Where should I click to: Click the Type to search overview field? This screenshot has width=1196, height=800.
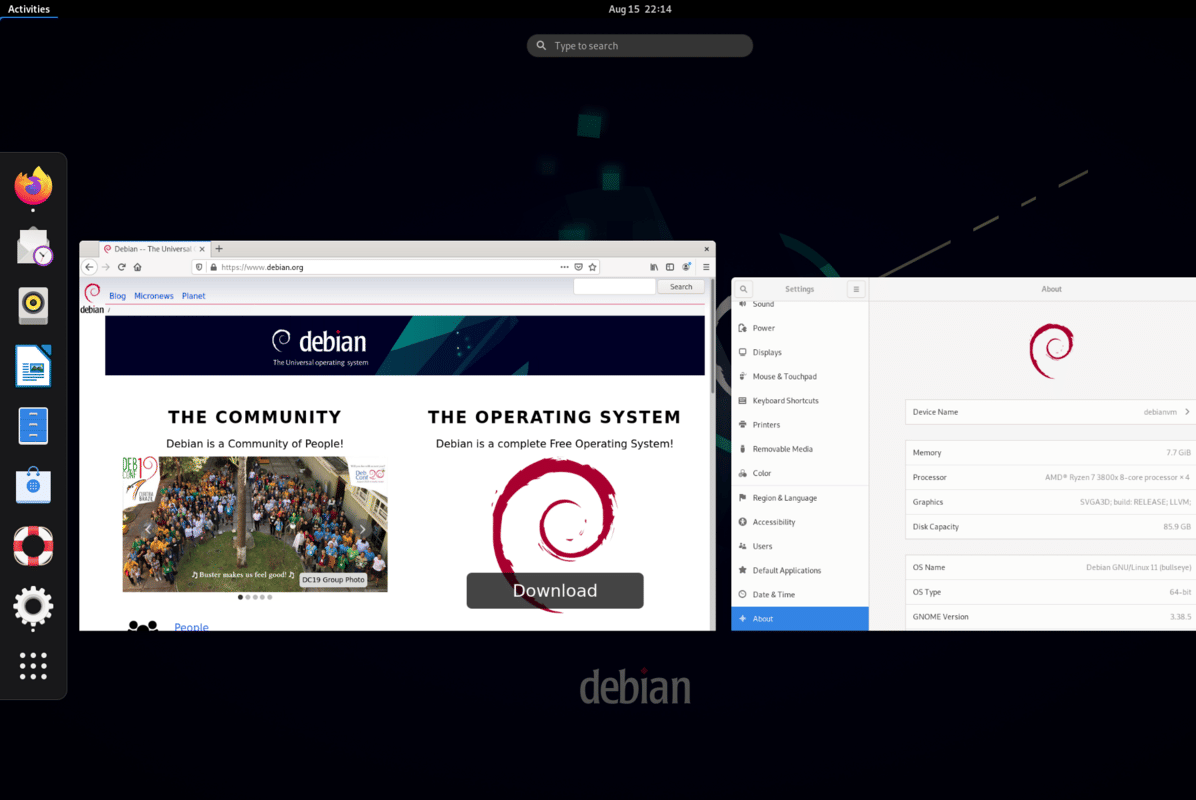click(640, 46)
